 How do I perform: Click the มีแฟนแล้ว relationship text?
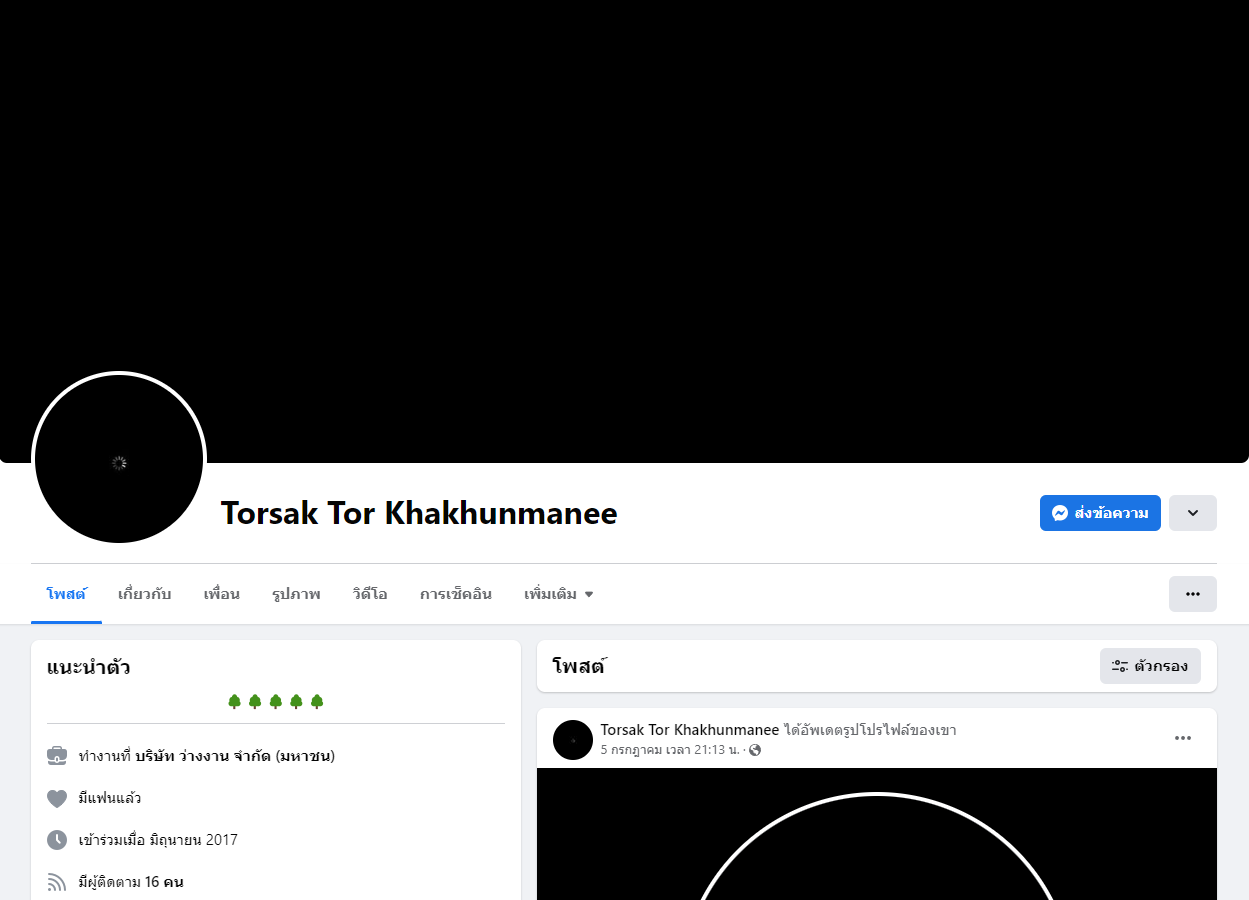(110, 798)
